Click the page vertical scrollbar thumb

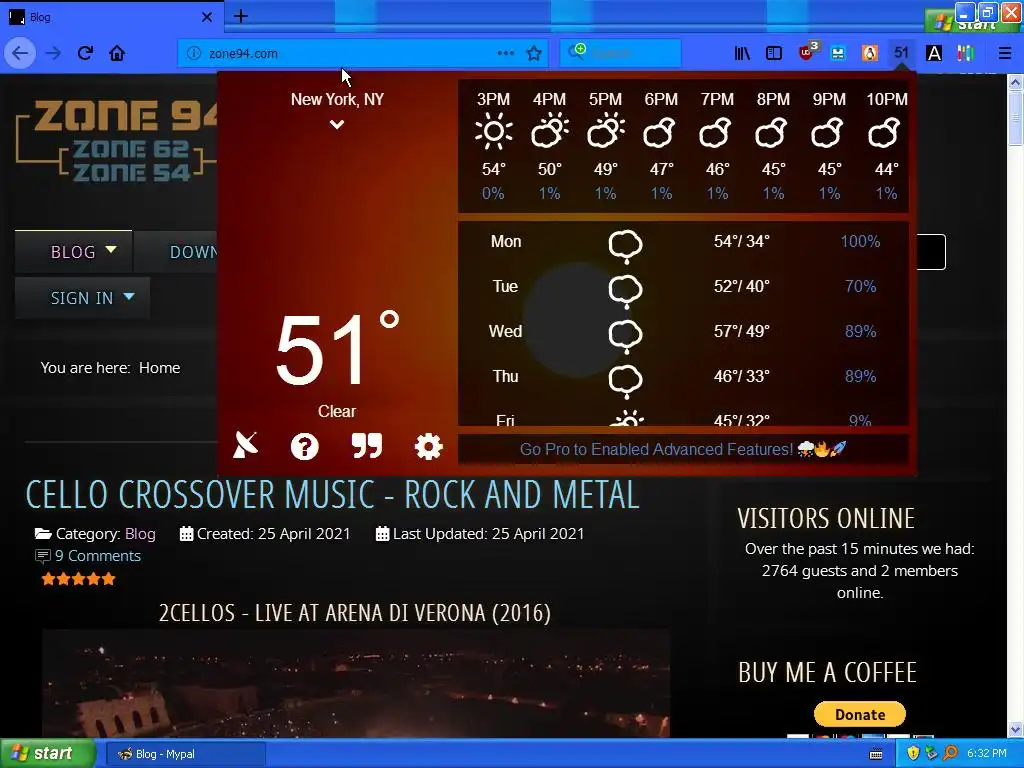[x=1015, y=118]
